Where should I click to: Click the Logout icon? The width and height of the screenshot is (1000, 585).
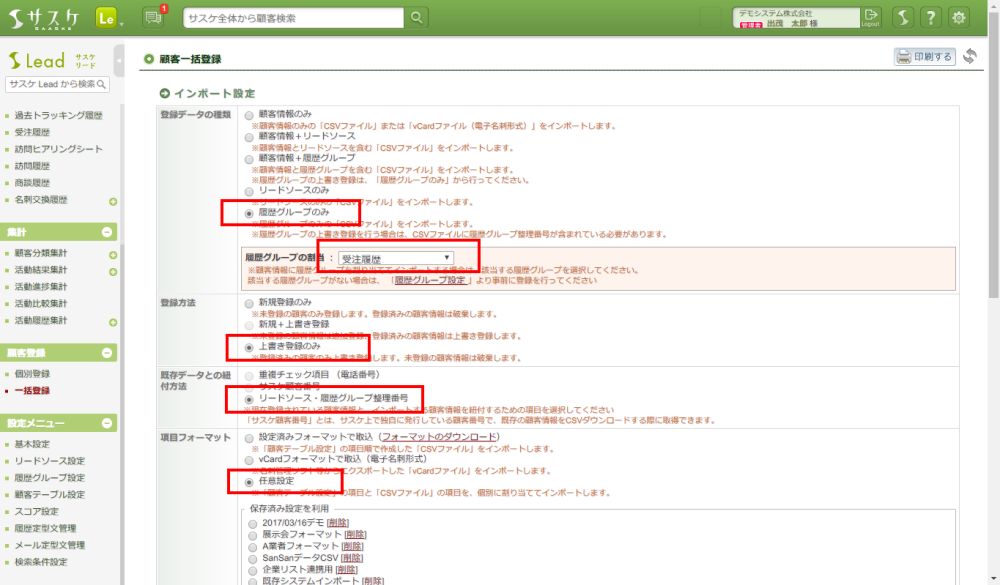871,17
